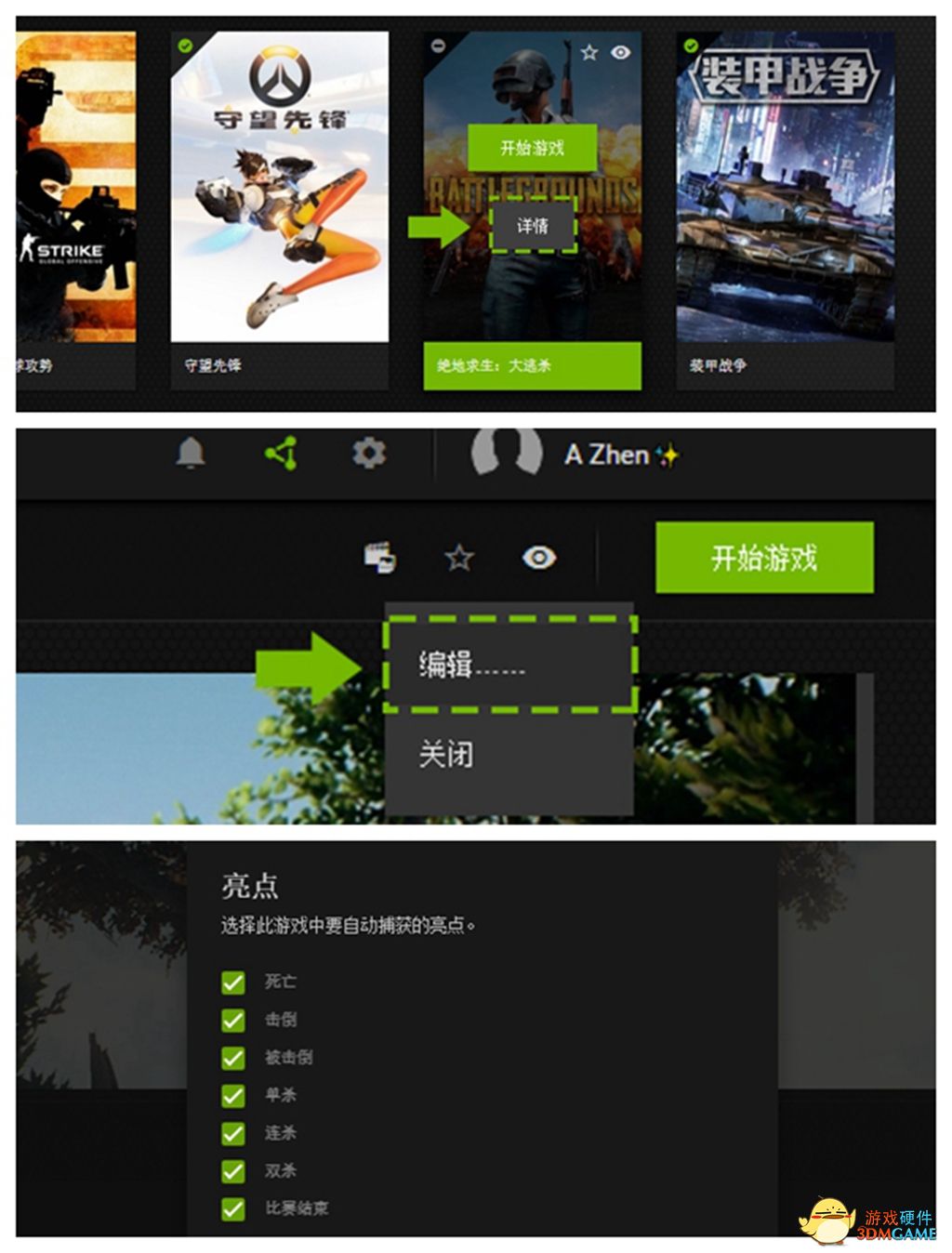Image resolution: width=952 pixels, height=1253 pixels.
Task: Select 编辑...... from the dropdown menu
Action: pos(510,664)
